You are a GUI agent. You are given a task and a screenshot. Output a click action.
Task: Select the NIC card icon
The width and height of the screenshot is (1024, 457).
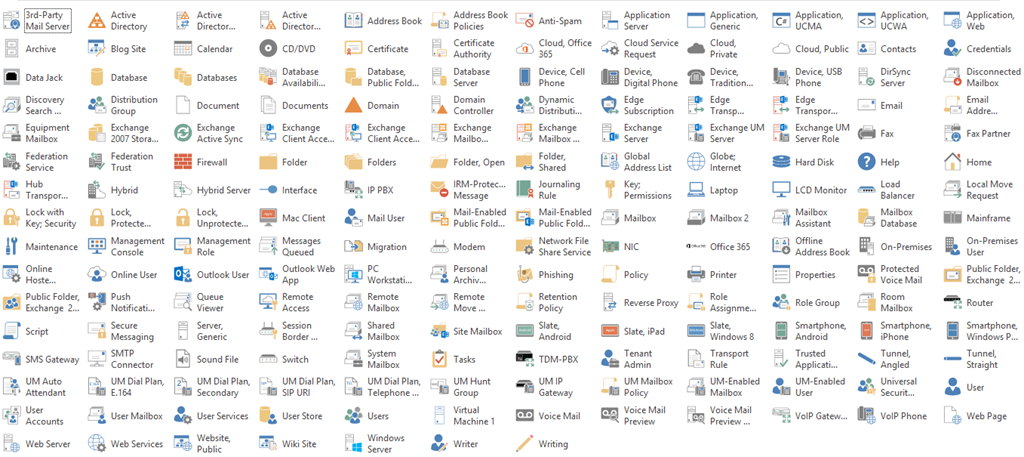coord(611,247)
